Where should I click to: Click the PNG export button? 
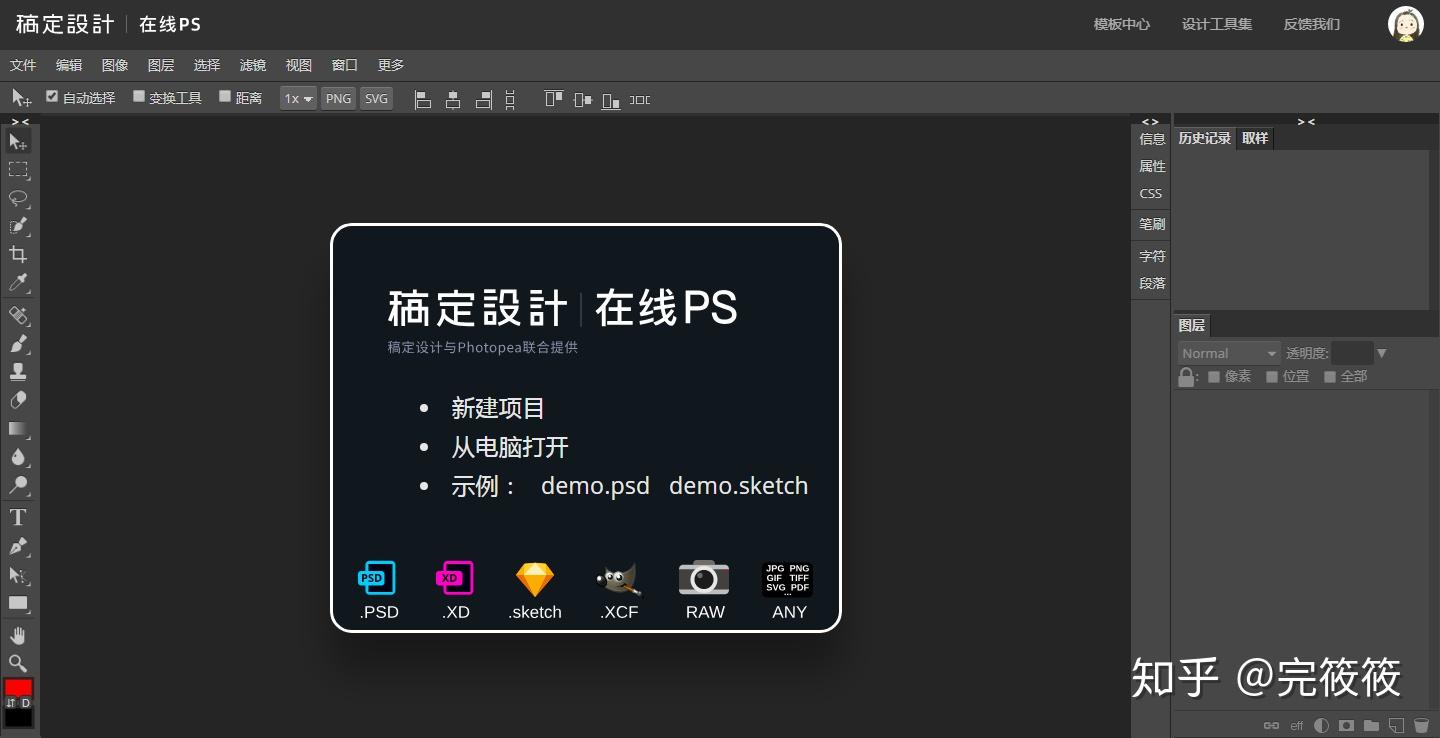point(338,98)
